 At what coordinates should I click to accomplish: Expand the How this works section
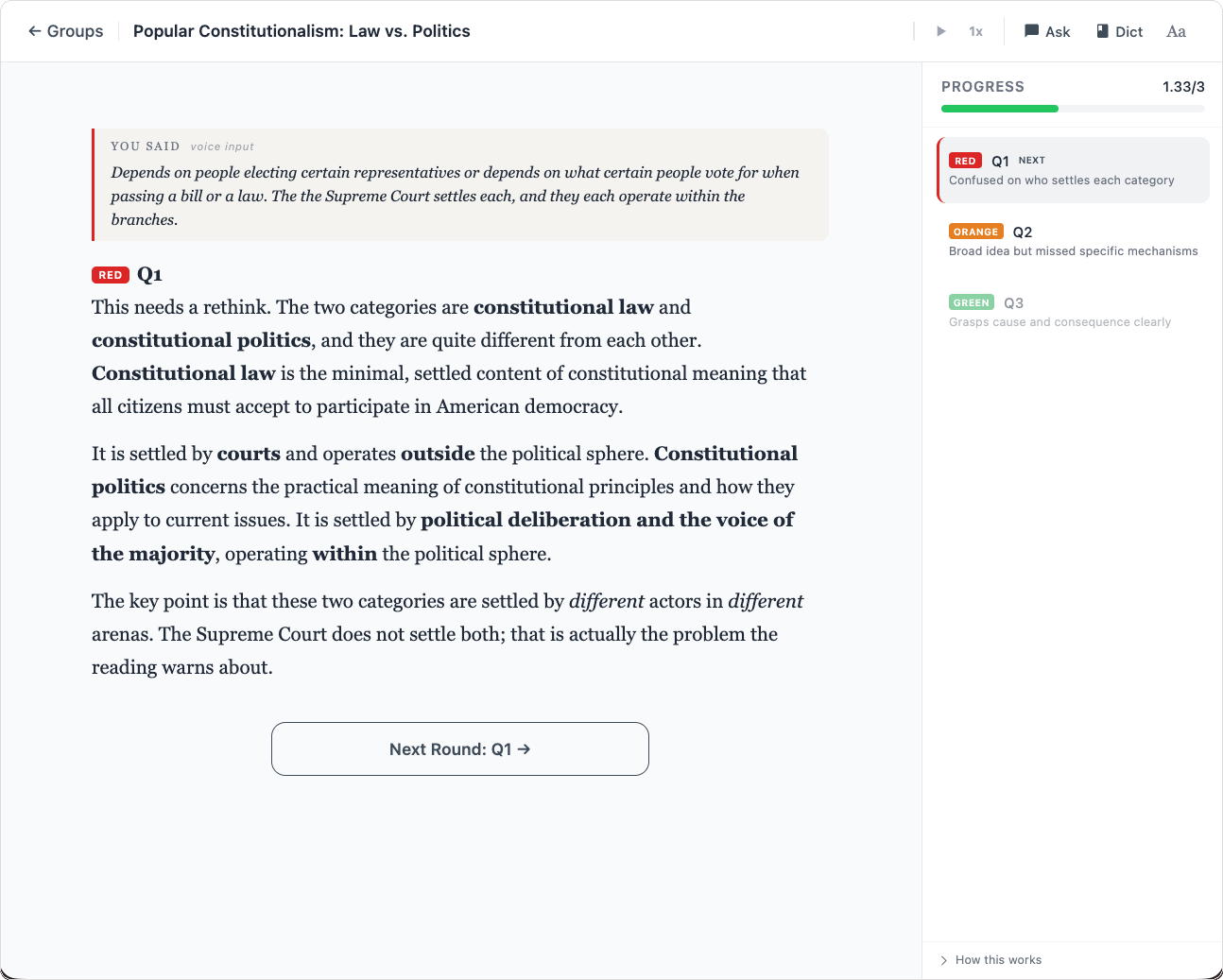point(989,959)
